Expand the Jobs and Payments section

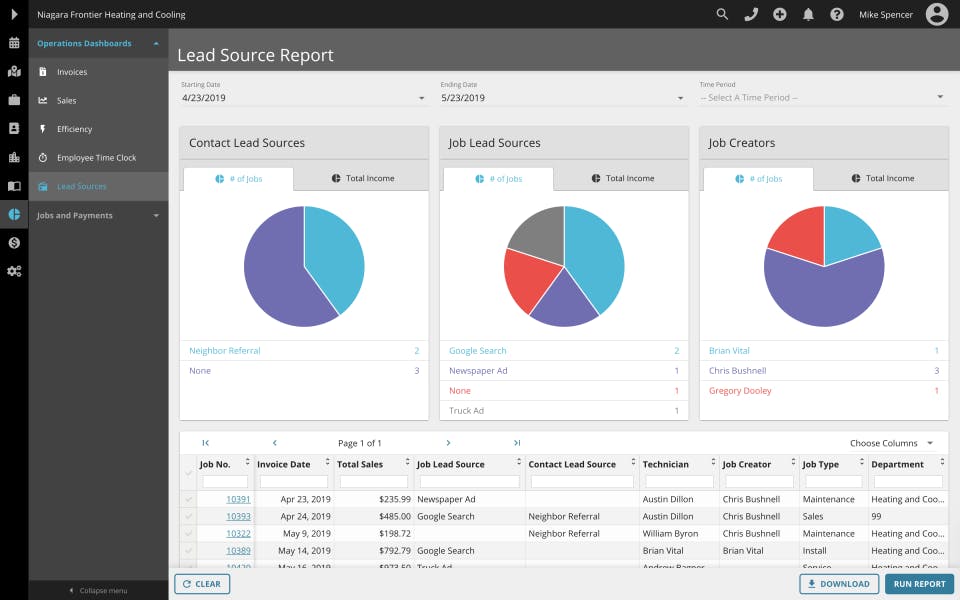coord(98,215)
